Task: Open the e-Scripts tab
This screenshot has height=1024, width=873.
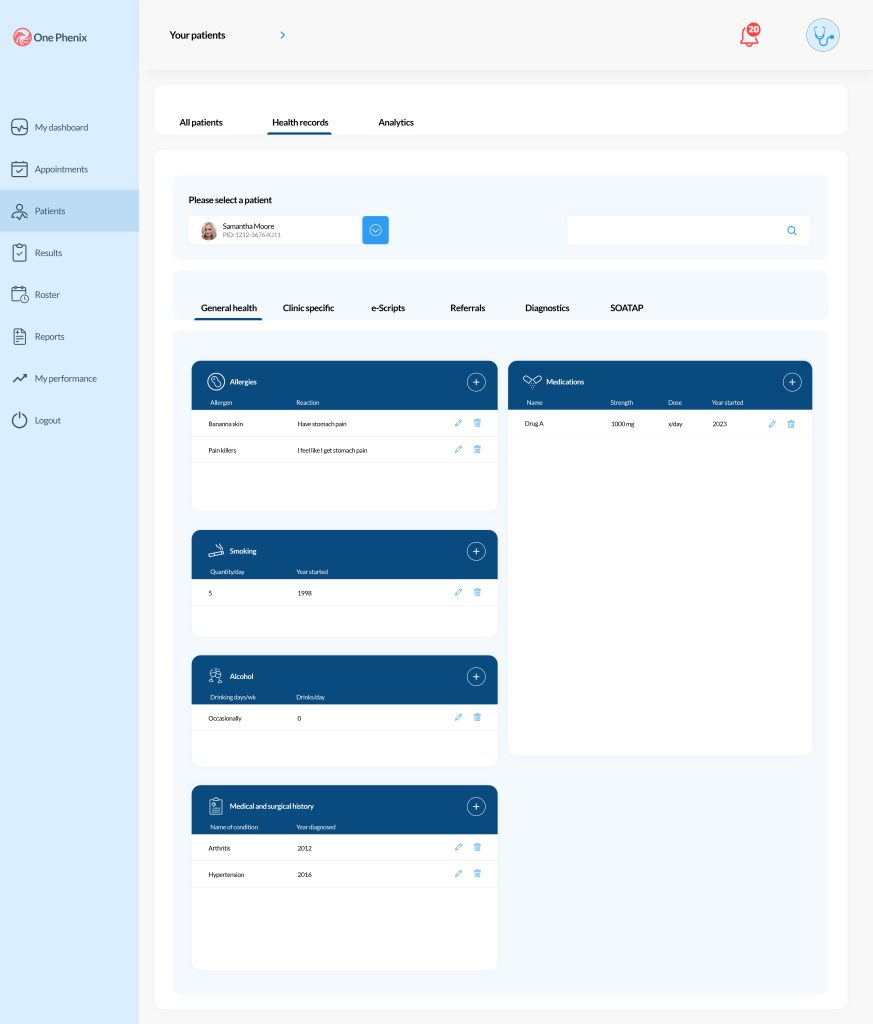Action: click(387, 308)
